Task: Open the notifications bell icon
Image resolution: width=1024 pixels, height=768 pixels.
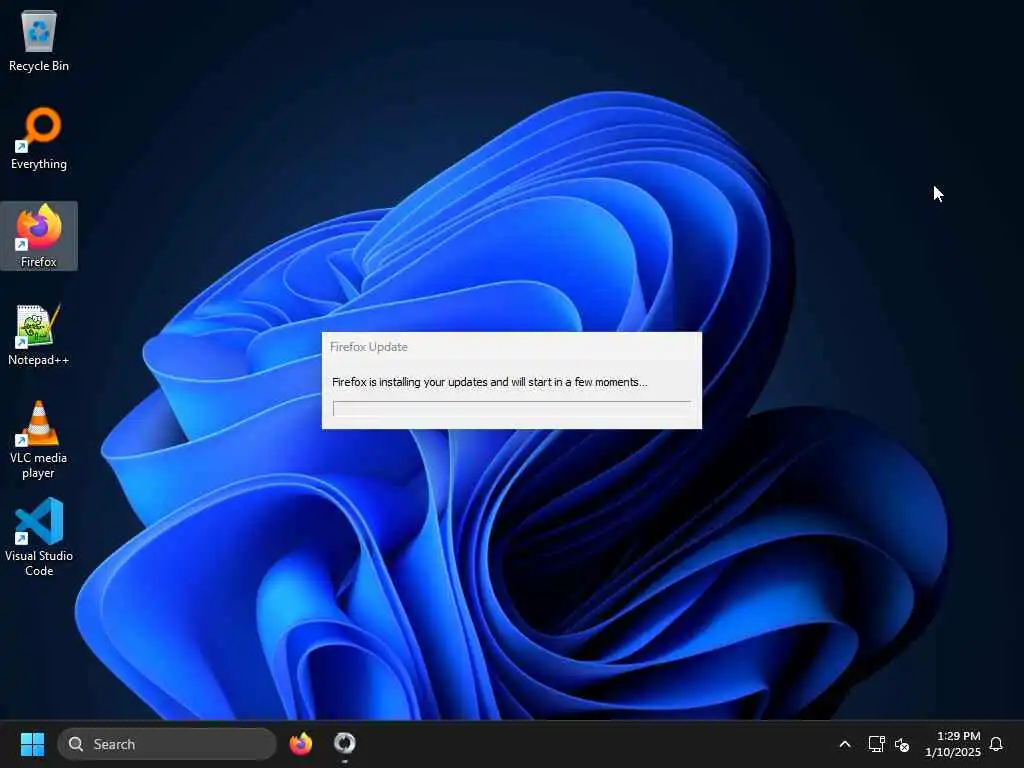Action: point(996,744)
